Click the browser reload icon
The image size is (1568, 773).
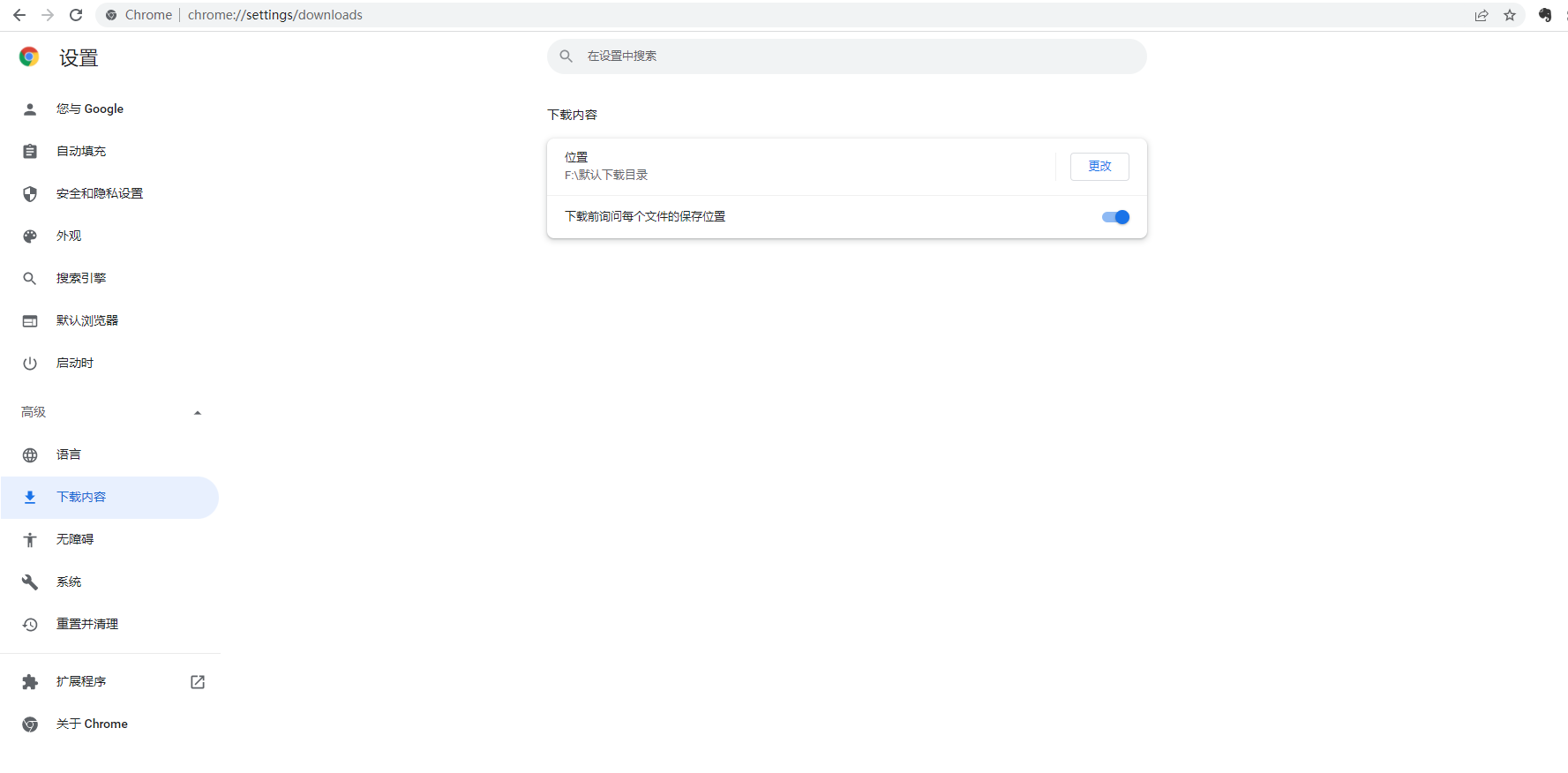[76, 15]
